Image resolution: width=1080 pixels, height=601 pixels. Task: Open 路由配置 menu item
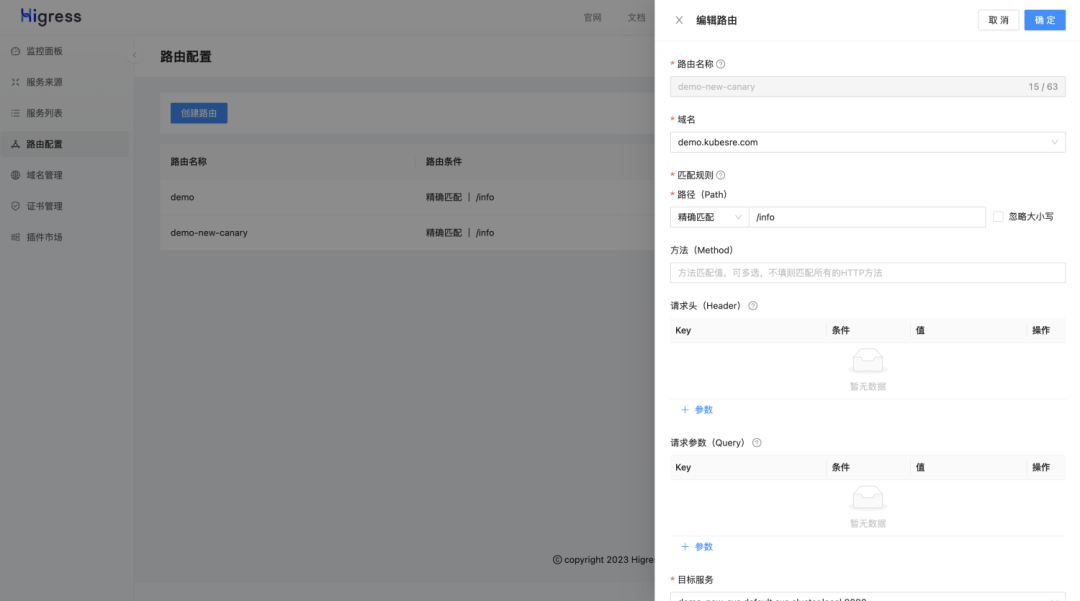65,144
